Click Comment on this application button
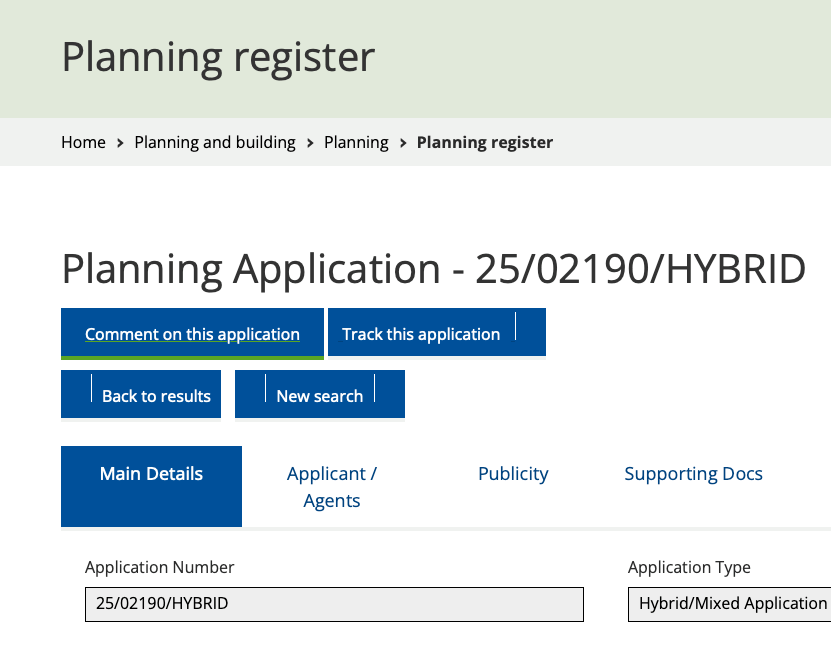The width and height of the screenshot is (831, 648). tap(192, 334)
